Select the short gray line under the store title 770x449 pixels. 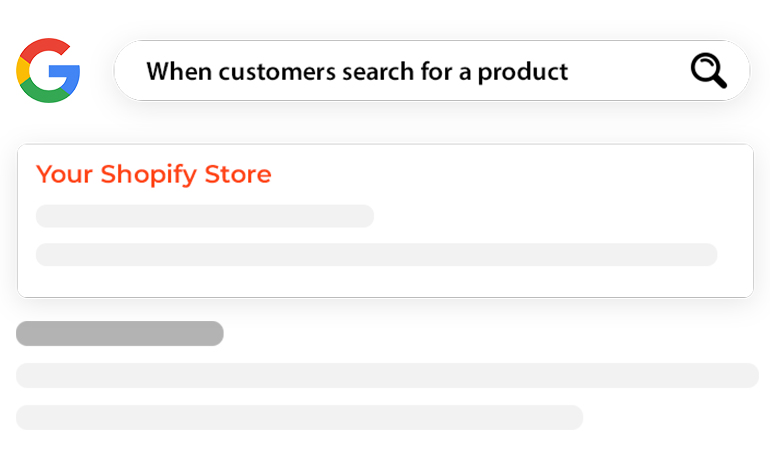tap(205, 216)
